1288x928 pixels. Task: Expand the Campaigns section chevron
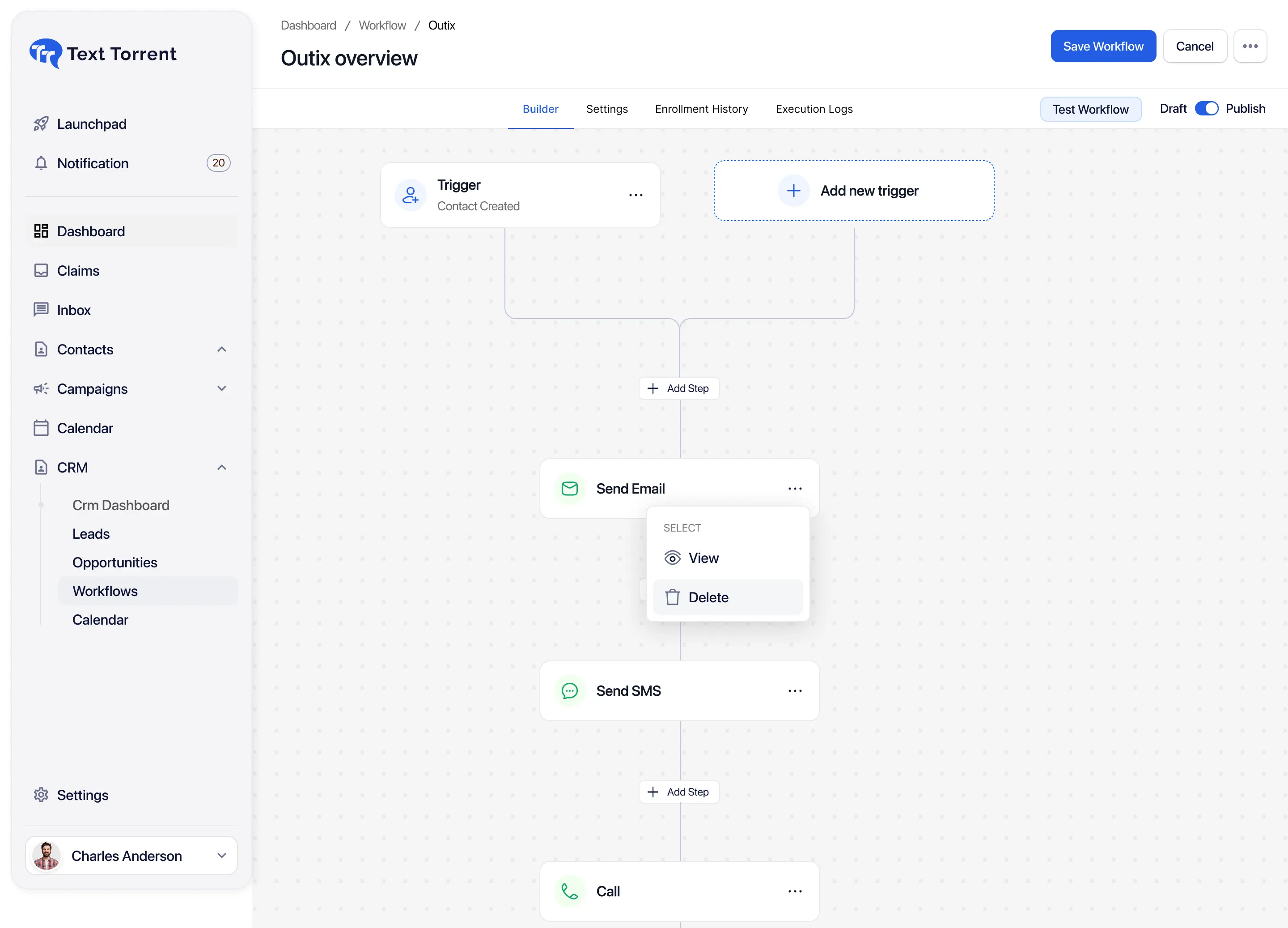(x=221, y=389)
